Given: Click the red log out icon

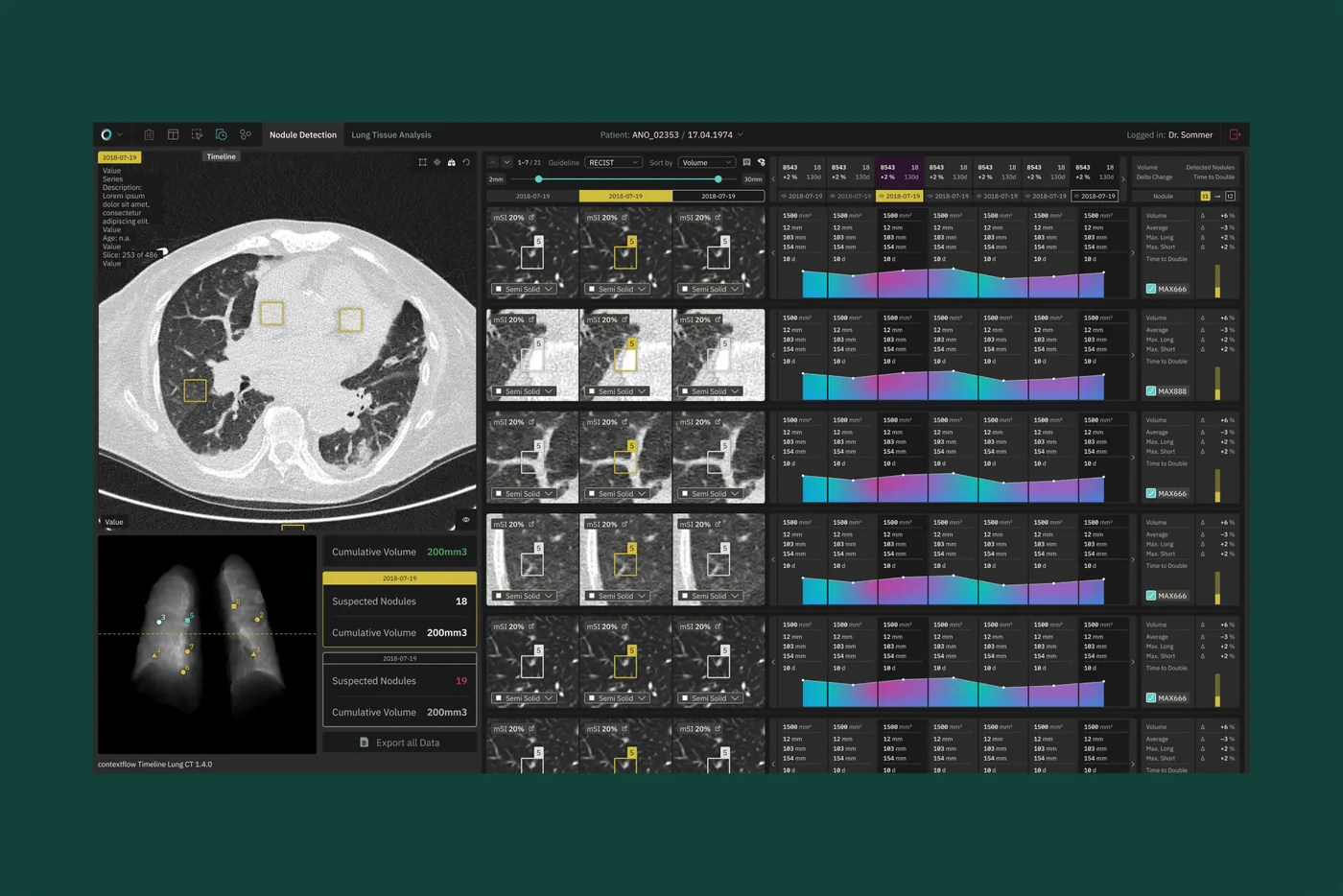Looking at the screenshot, I should [x=1235, y=134].
